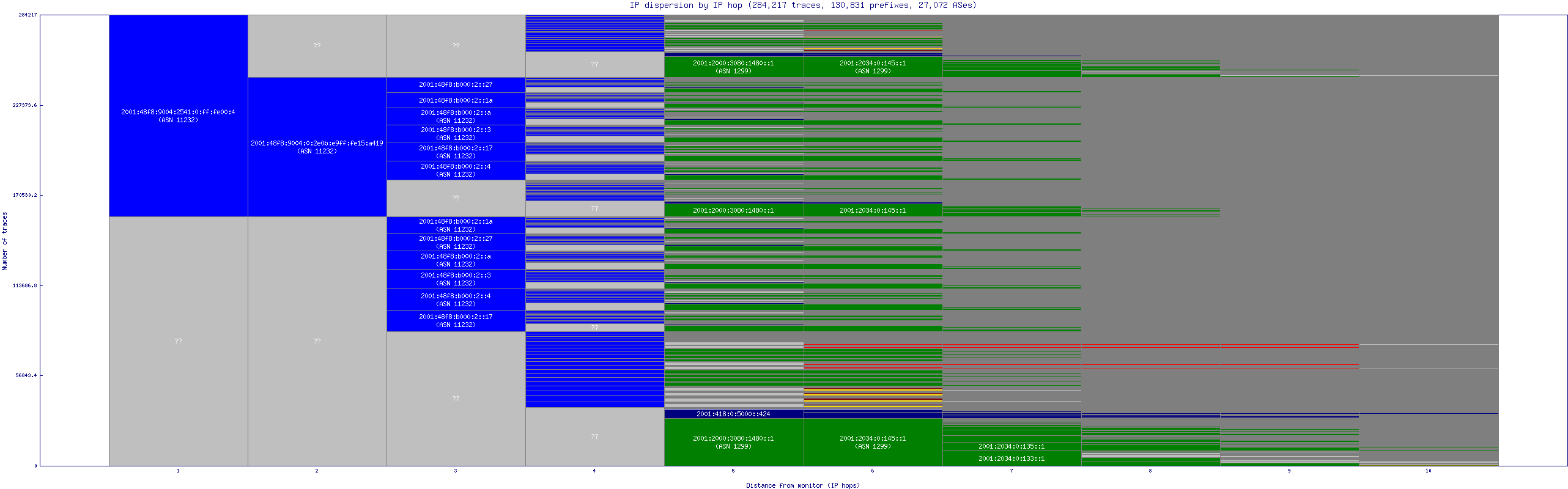
Task: Click the x-axis tick label 7
Action: pyautogui.click(x=1011, y=471)
